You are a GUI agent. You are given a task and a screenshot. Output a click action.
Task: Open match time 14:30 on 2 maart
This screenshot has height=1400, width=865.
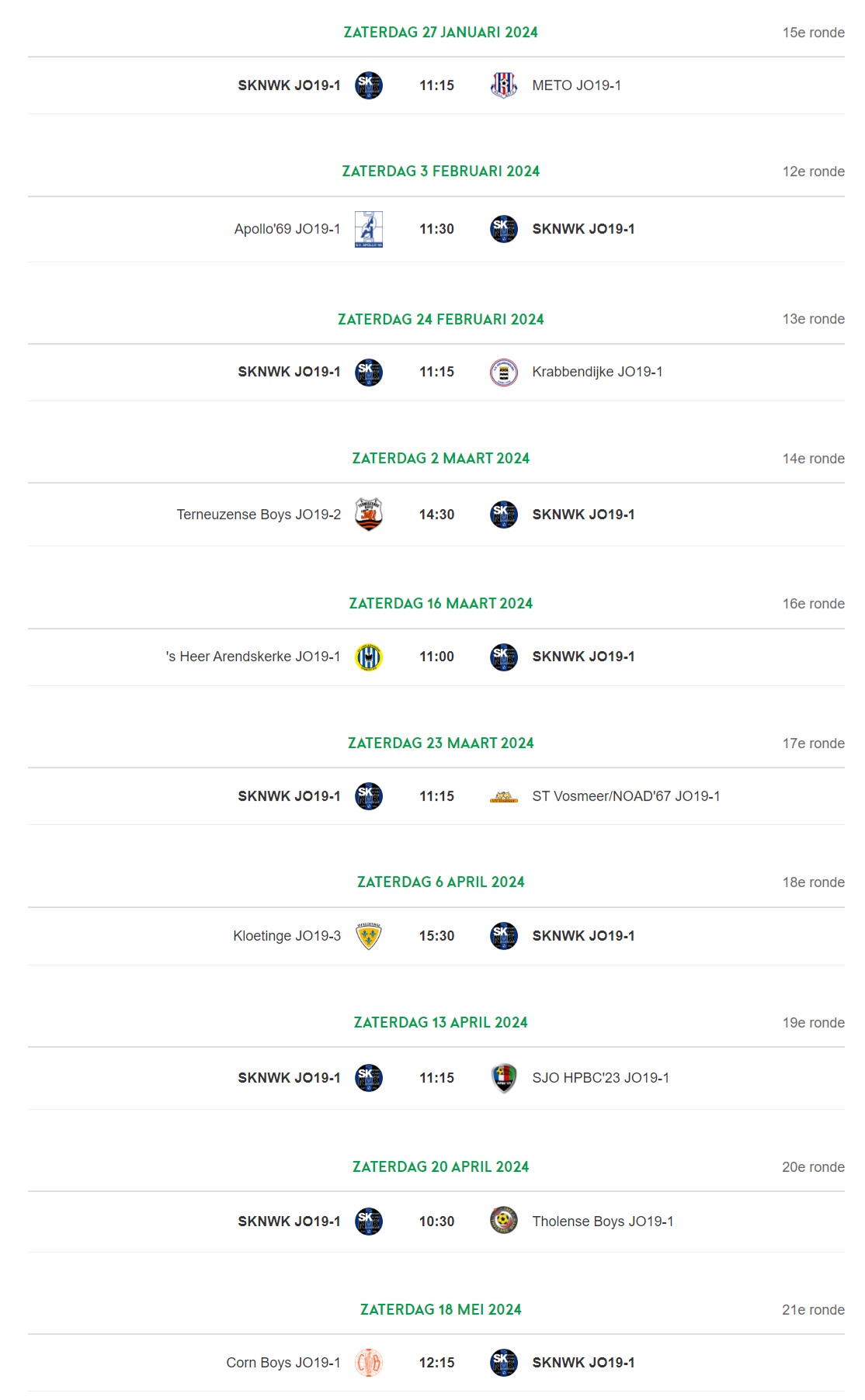[436, 515]
